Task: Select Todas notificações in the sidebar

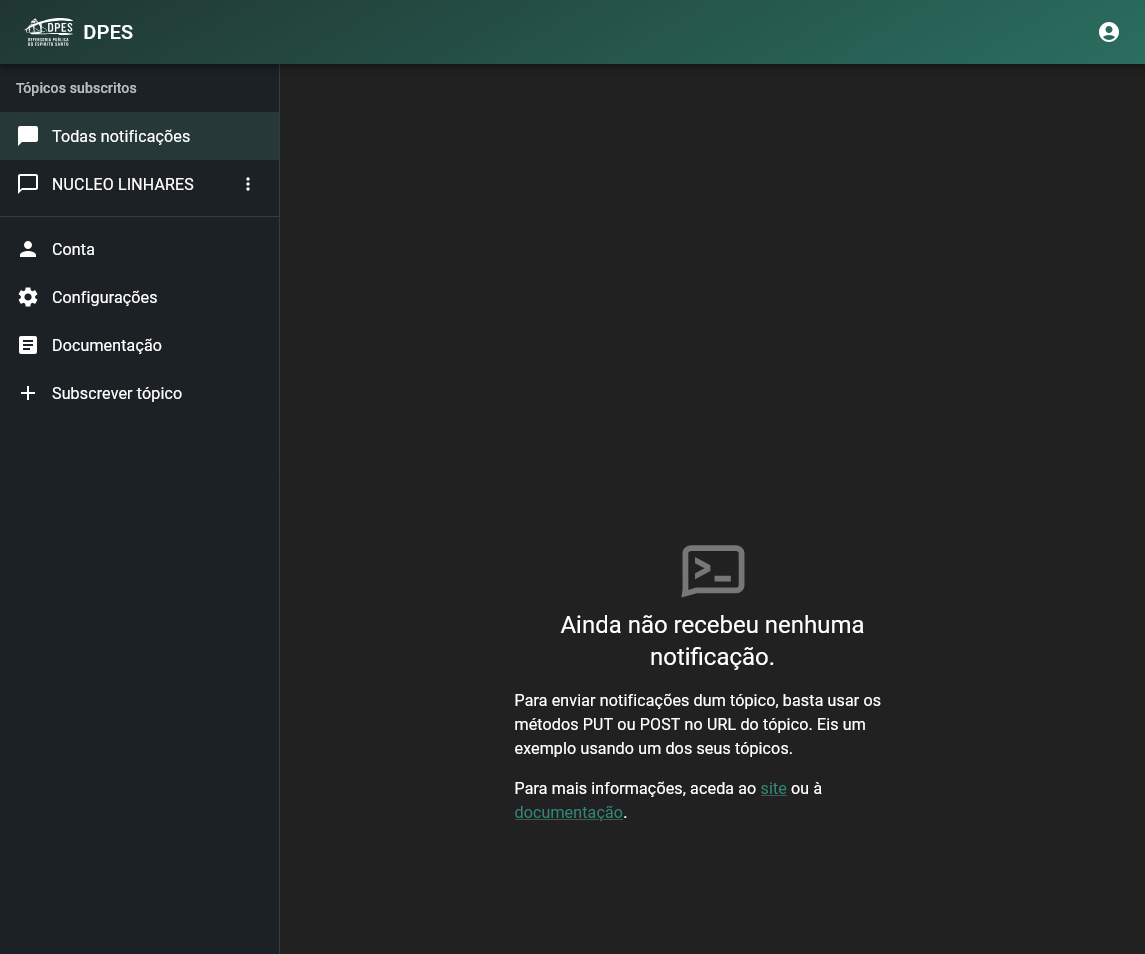Action: pyautogui.click(x=139, y=136)
